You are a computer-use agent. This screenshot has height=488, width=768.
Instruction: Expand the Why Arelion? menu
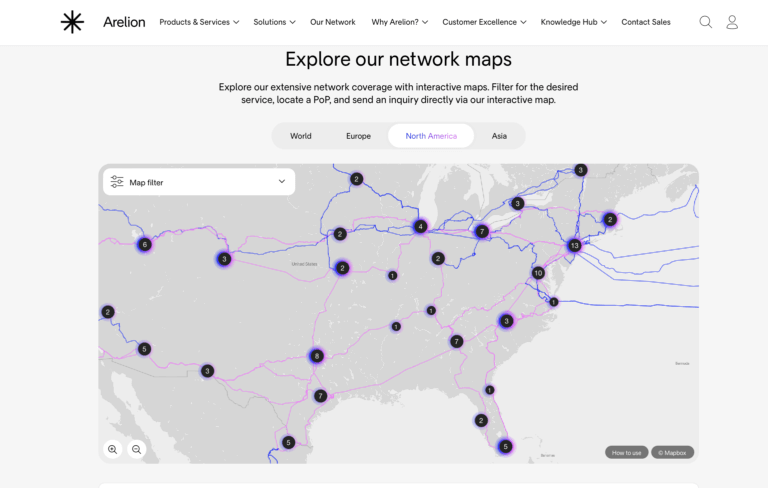(400, 22)
